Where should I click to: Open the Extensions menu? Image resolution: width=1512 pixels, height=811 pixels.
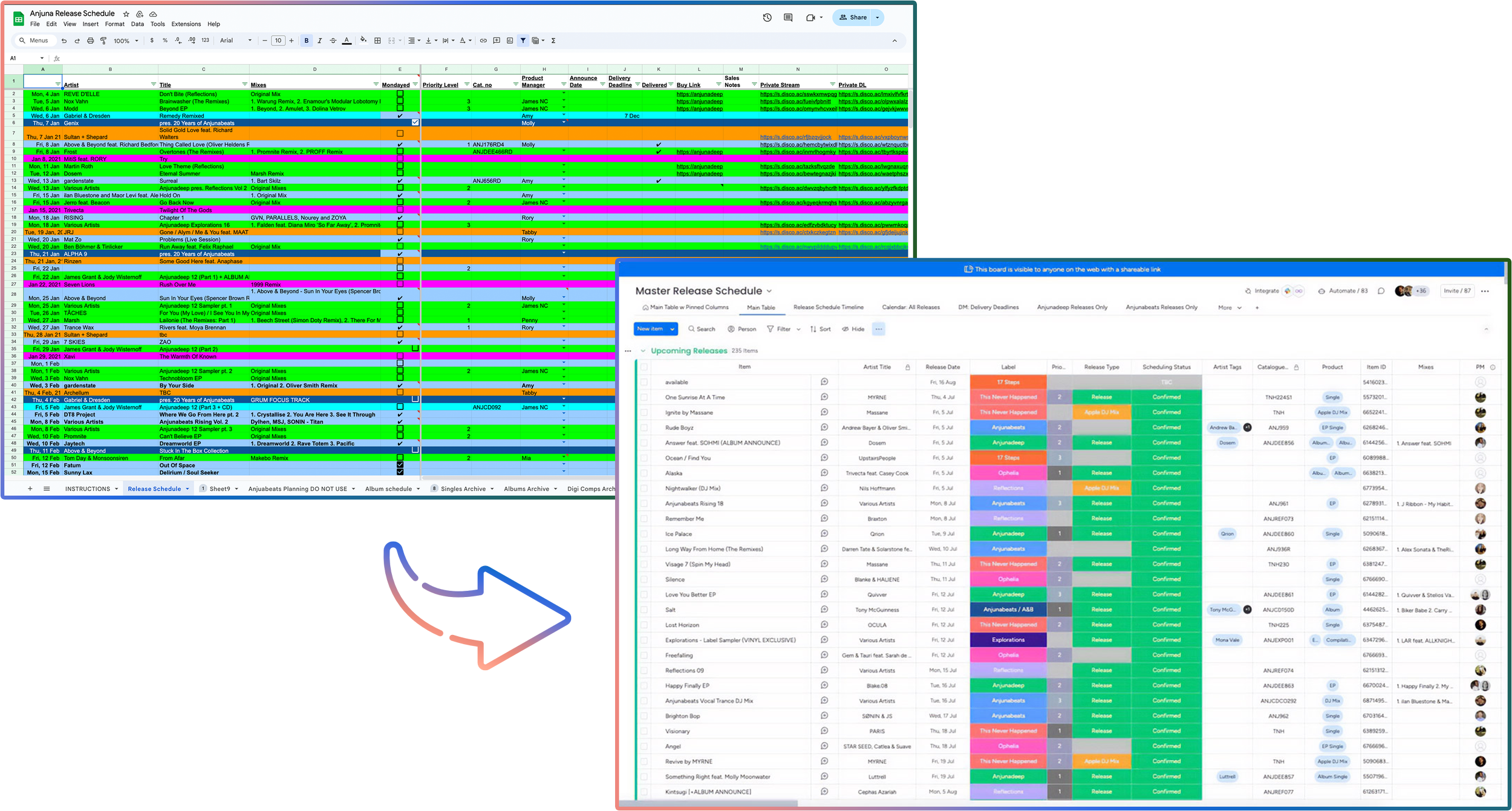coord(186,24)
